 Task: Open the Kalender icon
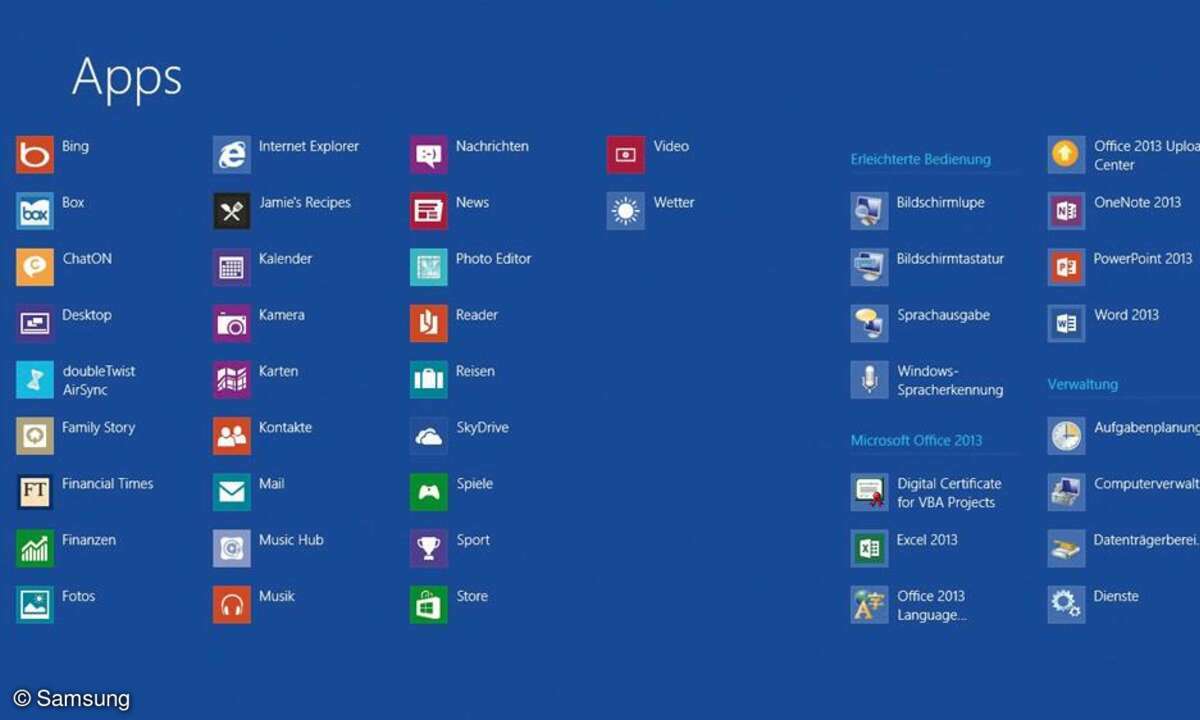pyautogui.click(x=232, y=267)
